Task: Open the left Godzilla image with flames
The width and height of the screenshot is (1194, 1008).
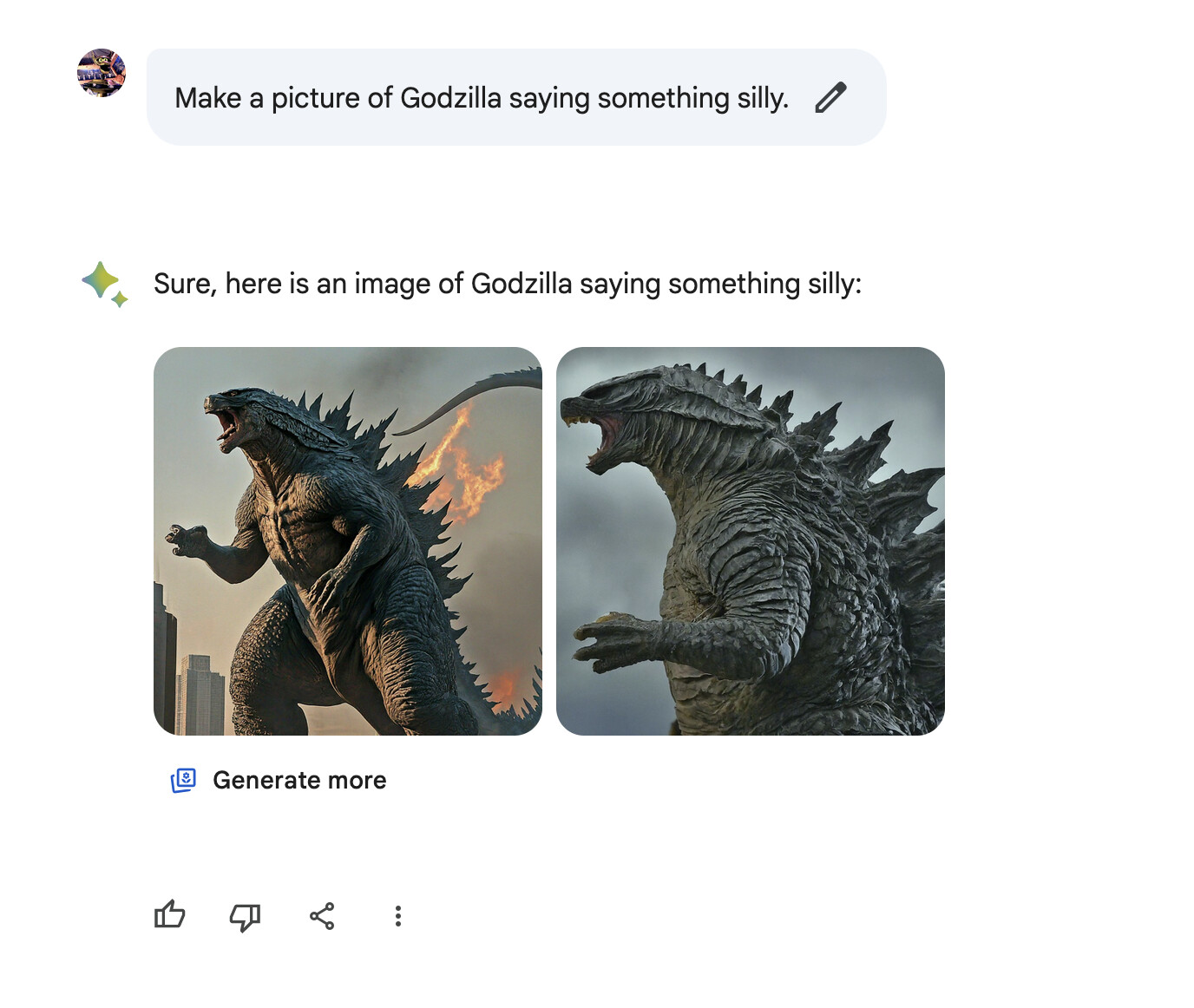Action: point(348,541)
